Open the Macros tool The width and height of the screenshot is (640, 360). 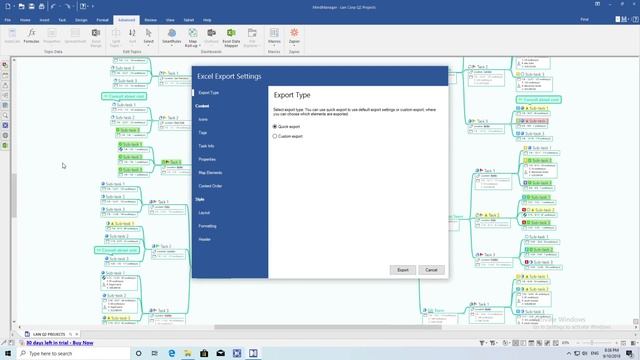coord(274,36)
